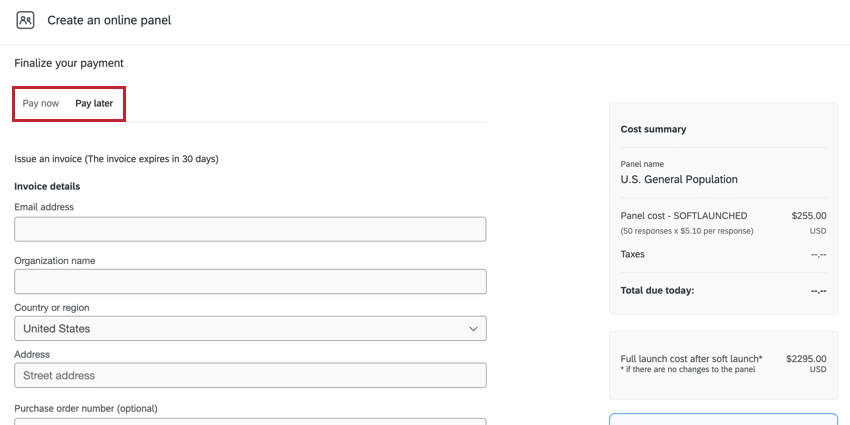Click the full launch cost after soft launch text

691,358
